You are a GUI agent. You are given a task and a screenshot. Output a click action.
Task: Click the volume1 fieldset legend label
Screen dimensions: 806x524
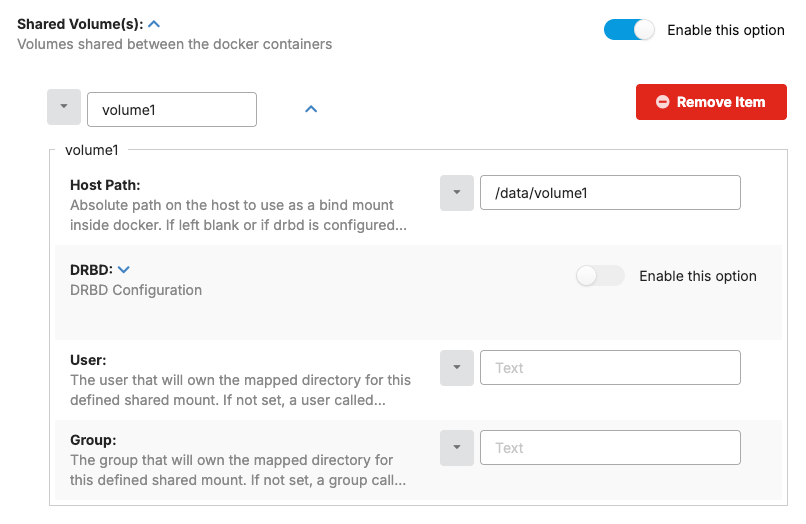pyautogui.click(x=91, y=150)
